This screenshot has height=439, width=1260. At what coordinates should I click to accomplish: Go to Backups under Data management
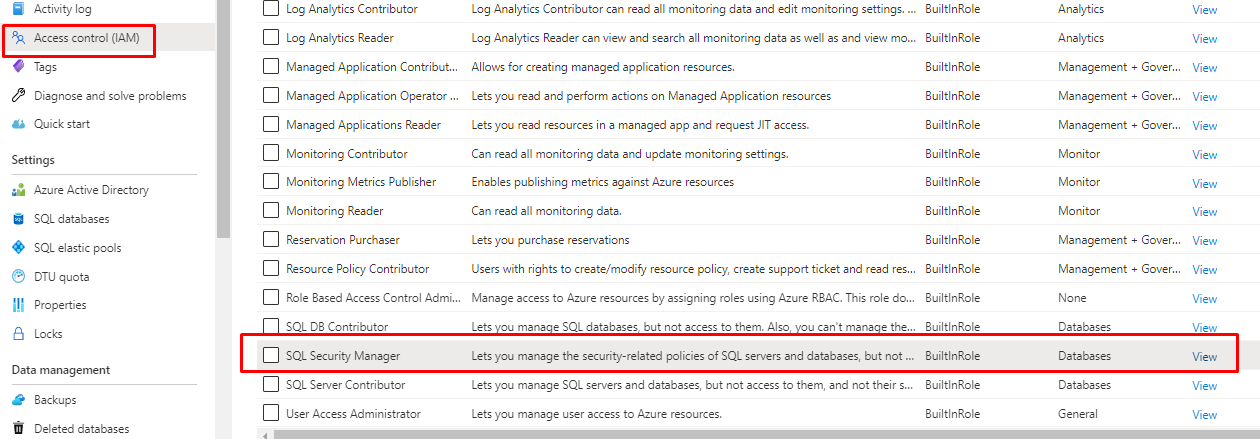click(x=55, y=400)
